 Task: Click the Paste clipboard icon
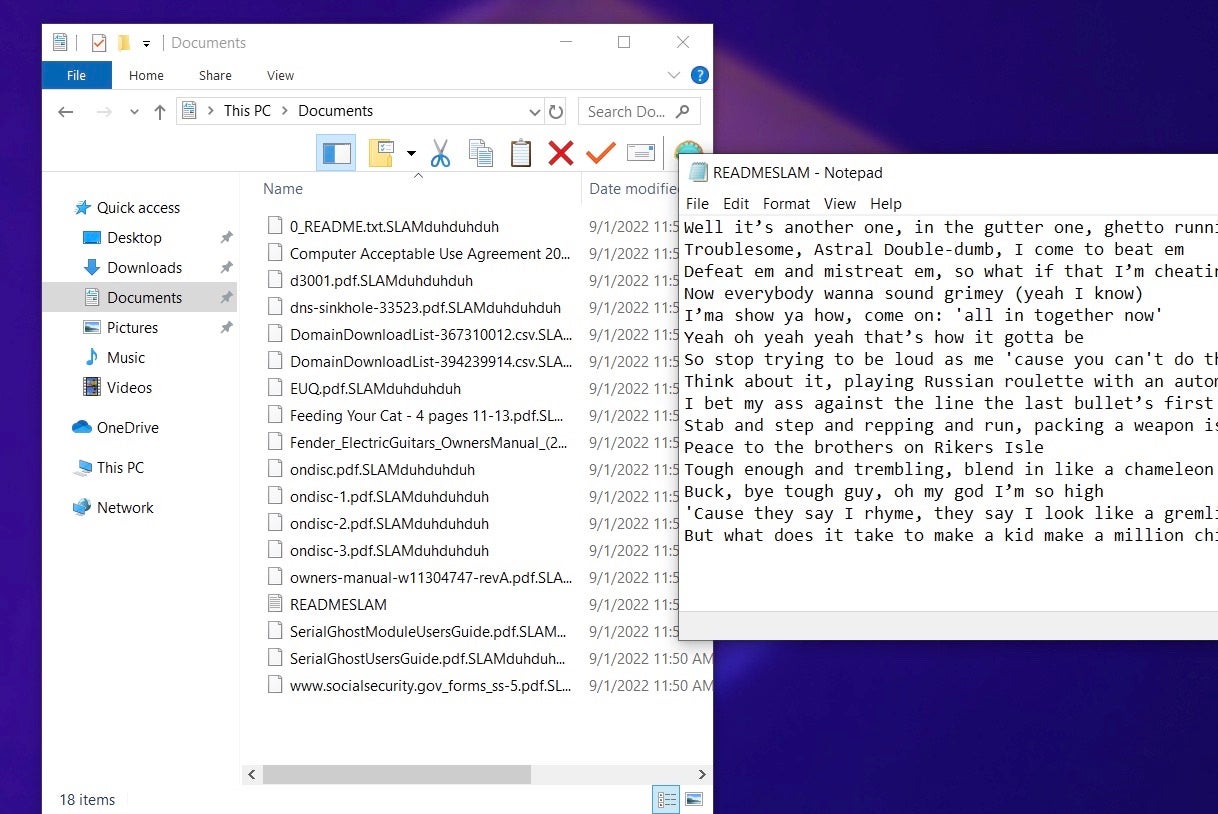(520, 153)
